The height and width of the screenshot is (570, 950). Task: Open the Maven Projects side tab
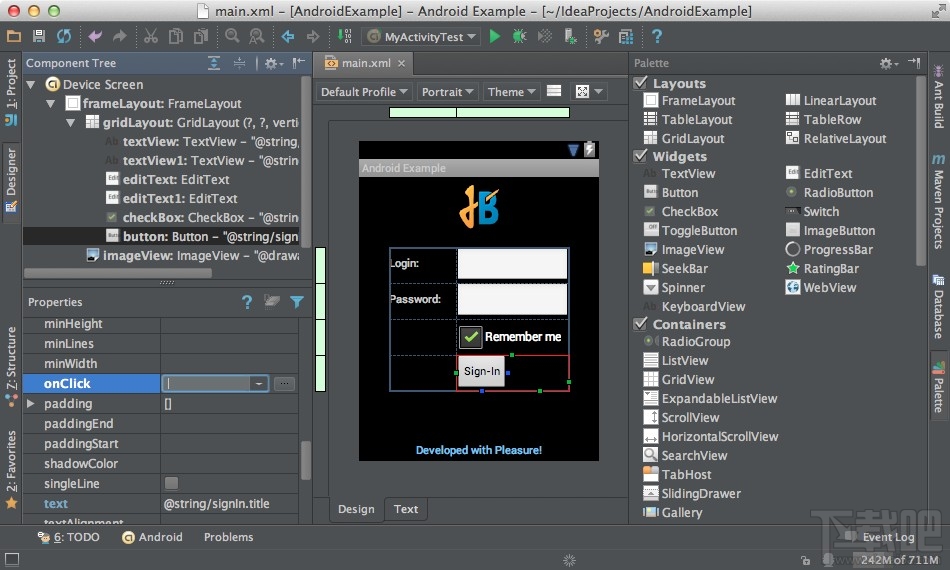coord(938,205)
